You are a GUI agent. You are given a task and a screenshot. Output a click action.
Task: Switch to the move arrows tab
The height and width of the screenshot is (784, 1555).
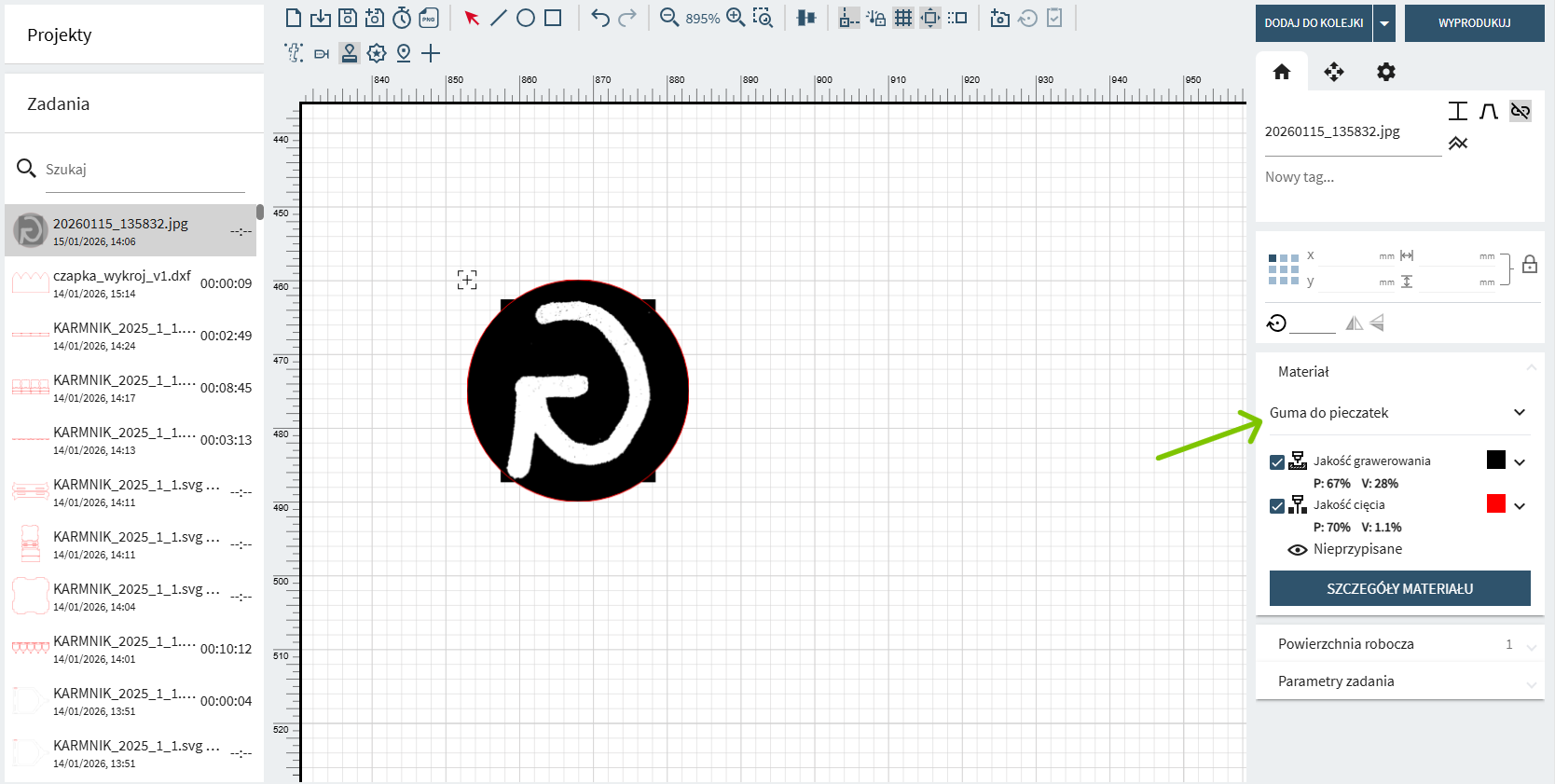click(x=1334, y=72)
